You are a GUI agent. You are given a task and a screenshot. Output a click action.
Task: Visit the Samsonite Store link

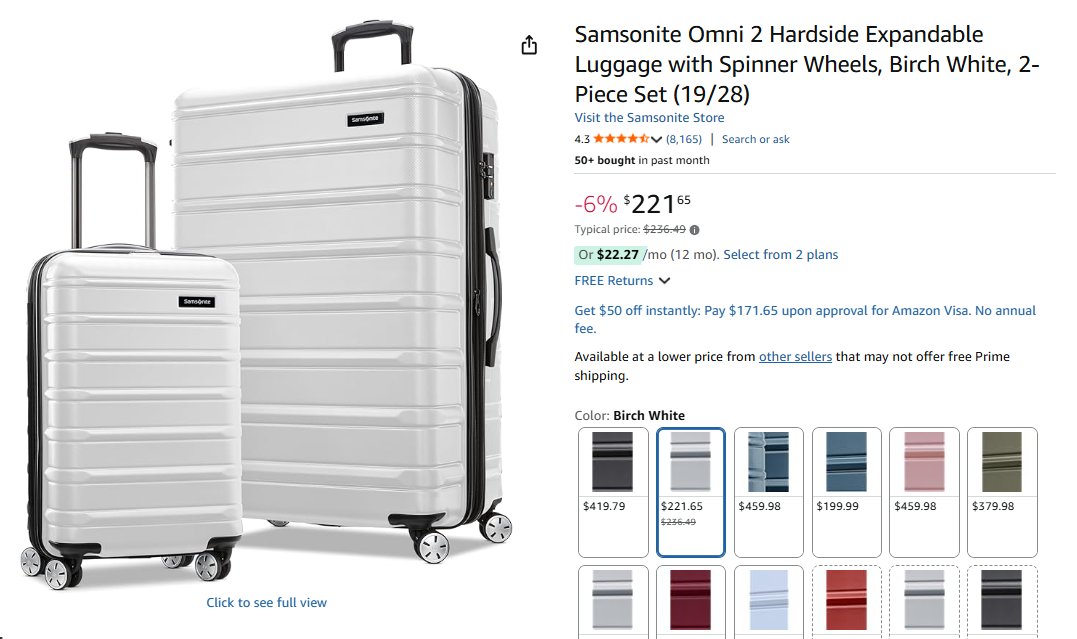click(649, 118)
